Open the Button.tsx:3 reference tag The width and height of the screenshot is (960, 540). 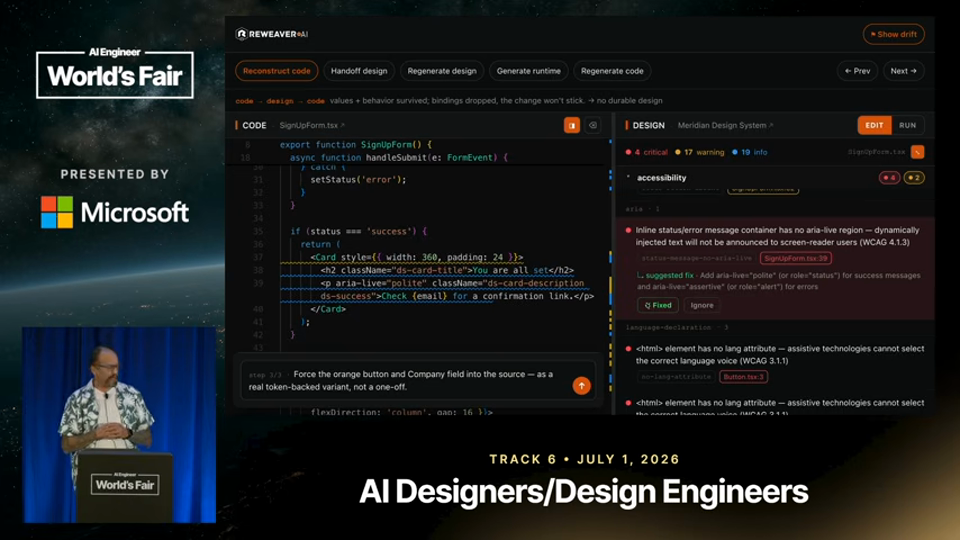(743, 377)
